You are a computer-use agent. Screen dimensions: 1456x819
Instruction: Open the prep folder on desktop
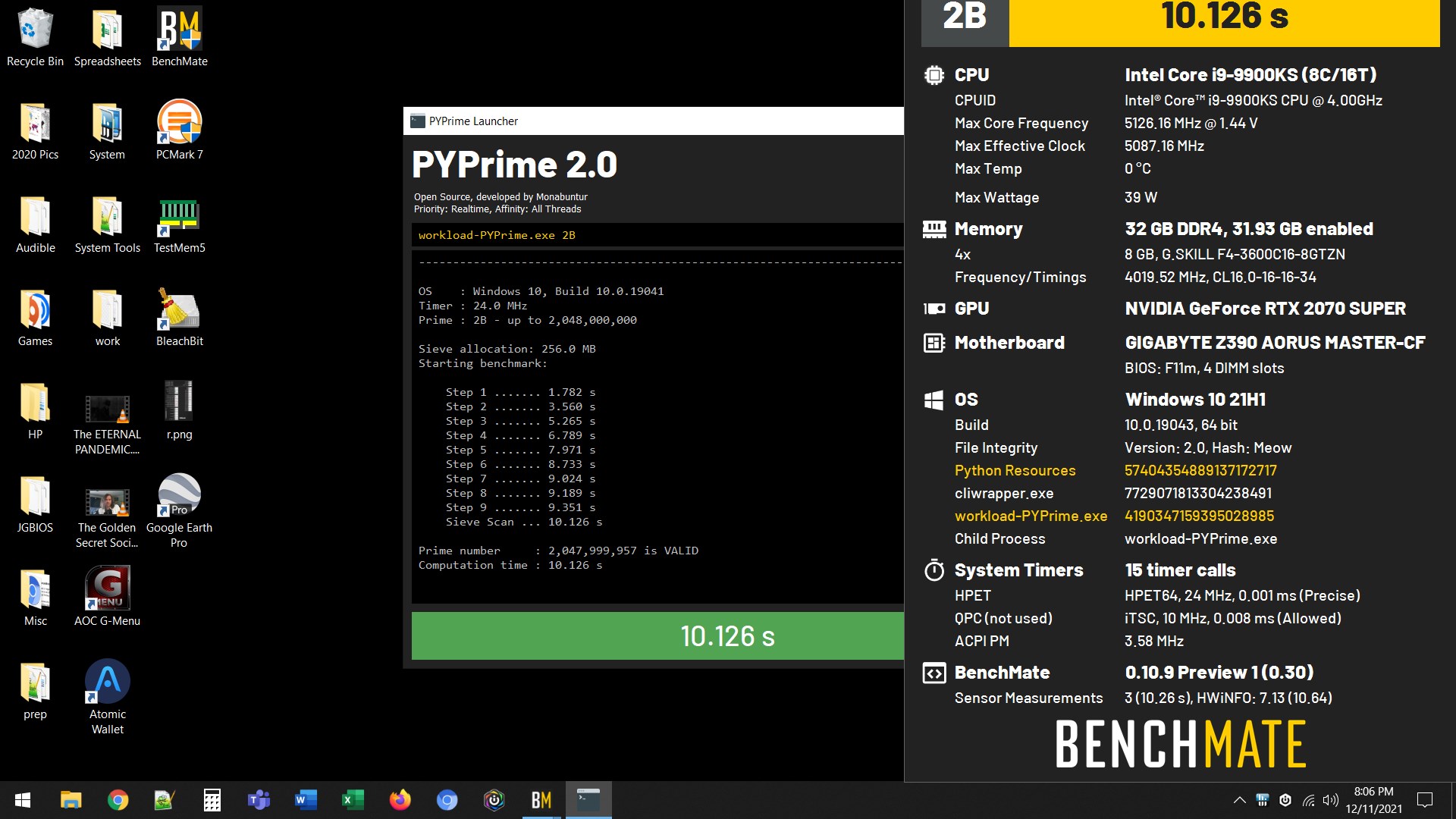pos(35,691)
